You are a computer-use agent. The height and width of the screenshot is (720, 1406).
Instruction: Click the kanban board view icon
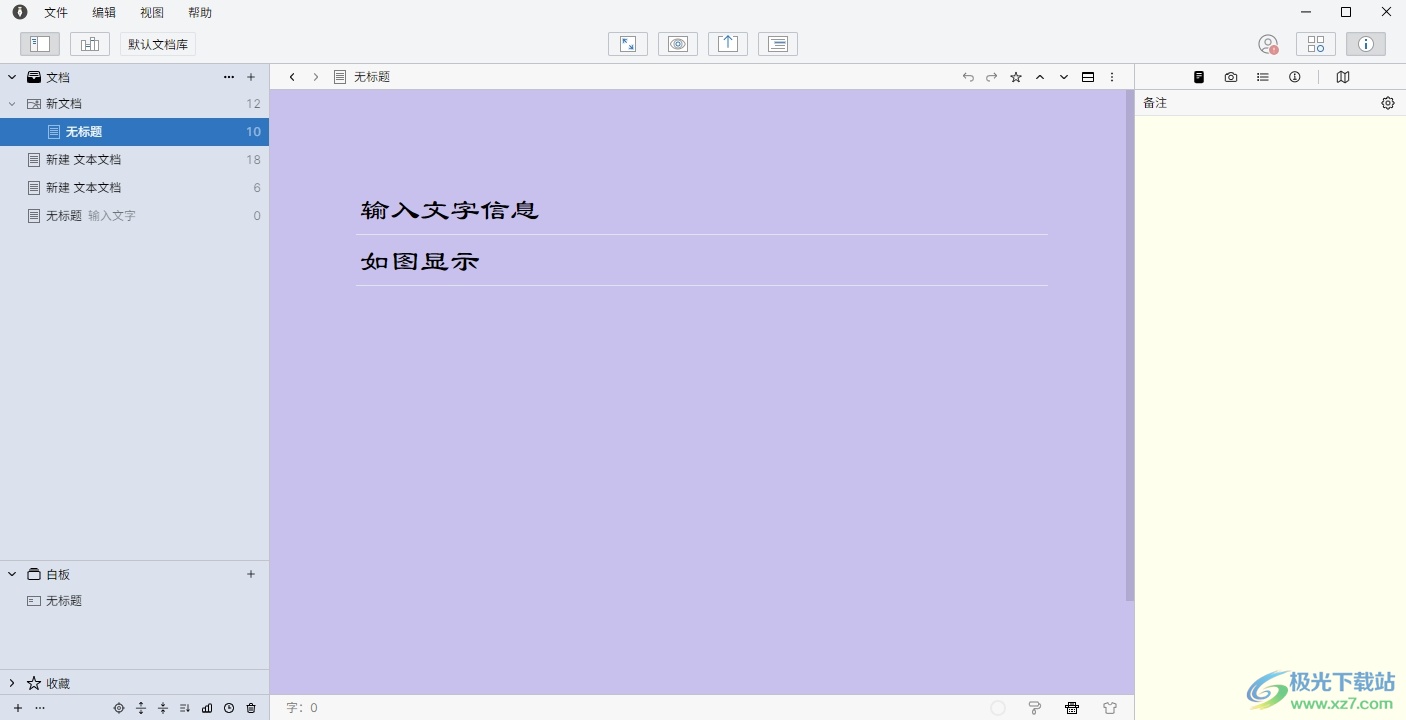click(90, 44)
